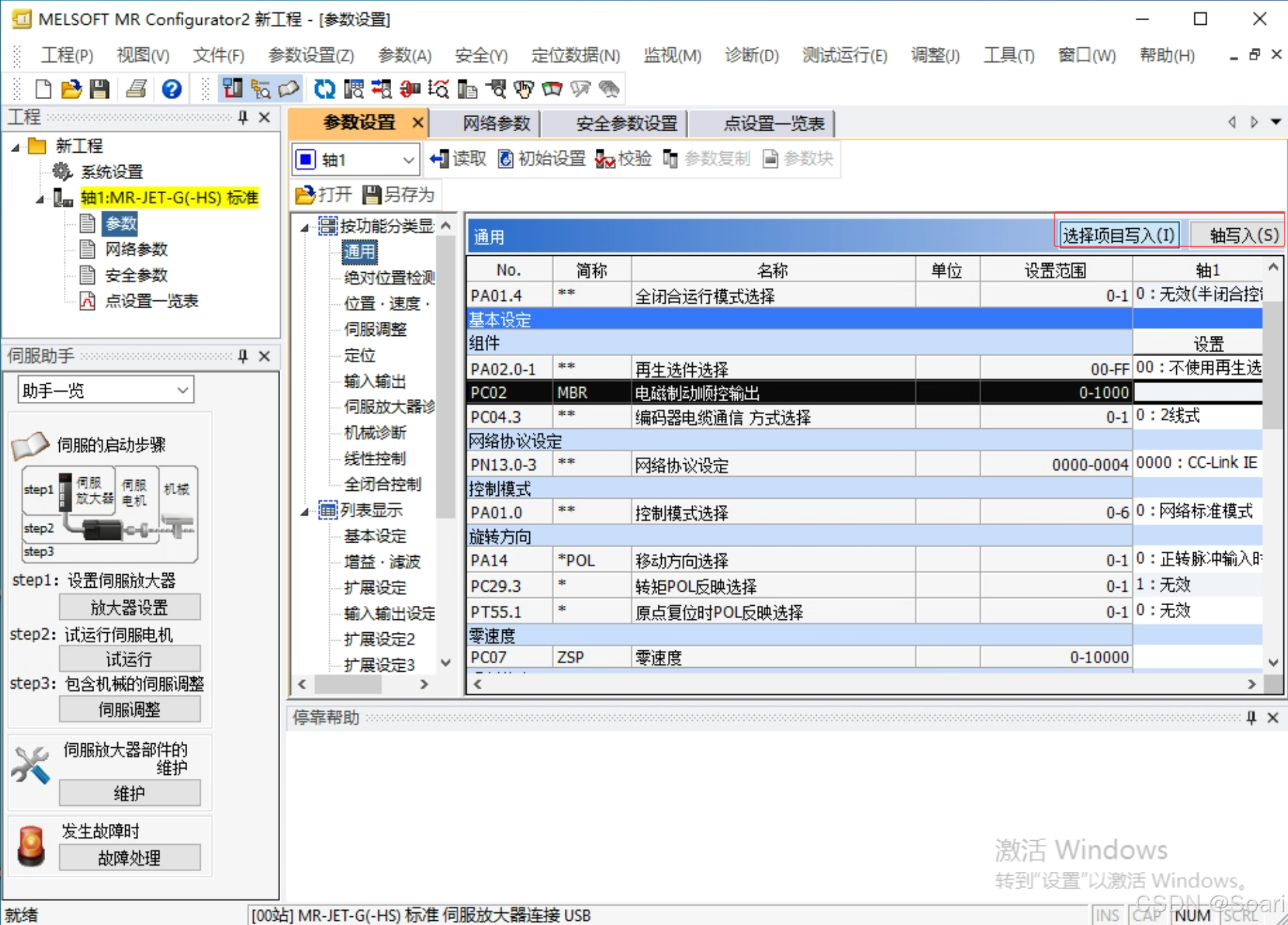Open help via blue question mark icon
The image size is (1288, 925).
click(x=172, y=89)
